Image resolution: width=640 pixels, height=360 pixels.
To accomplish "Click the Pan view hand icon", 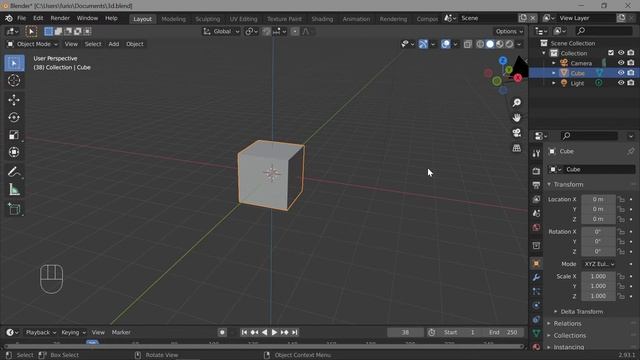I will 517,118.
